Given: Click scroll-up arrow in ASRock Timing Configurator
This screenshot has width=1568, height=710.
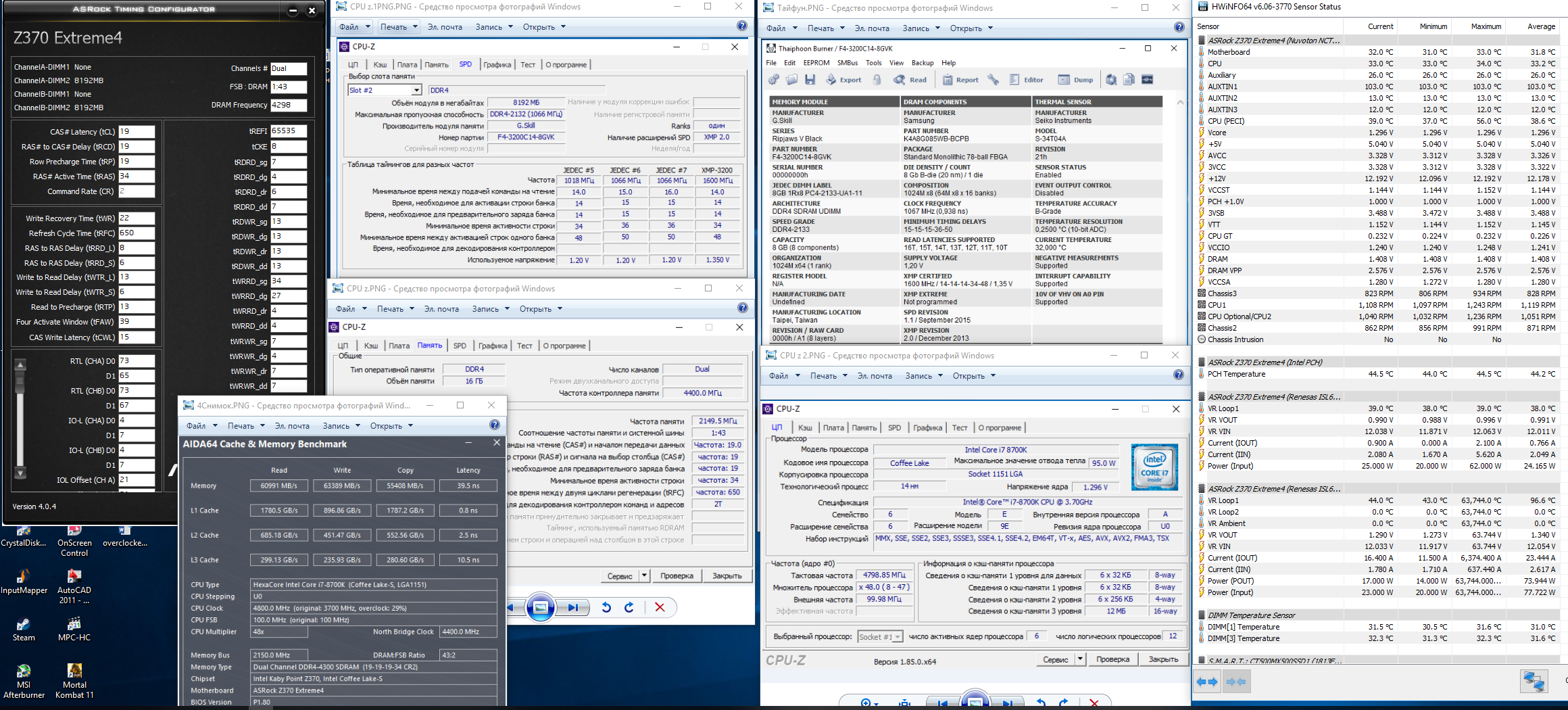Looking at the screenshot, I should point(20,365).
